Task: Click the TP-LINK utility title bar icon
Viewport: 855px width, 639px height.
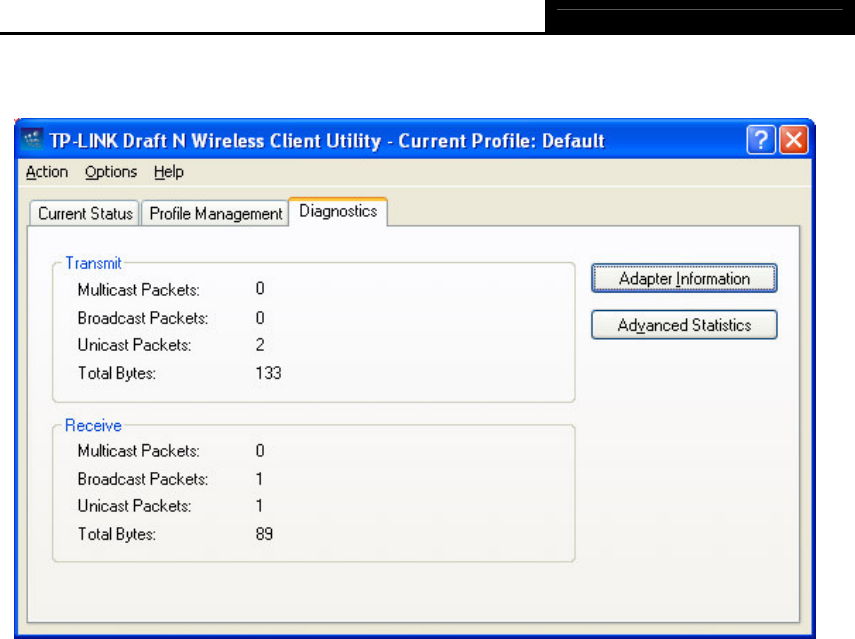Action: click(x=33, y=140)
